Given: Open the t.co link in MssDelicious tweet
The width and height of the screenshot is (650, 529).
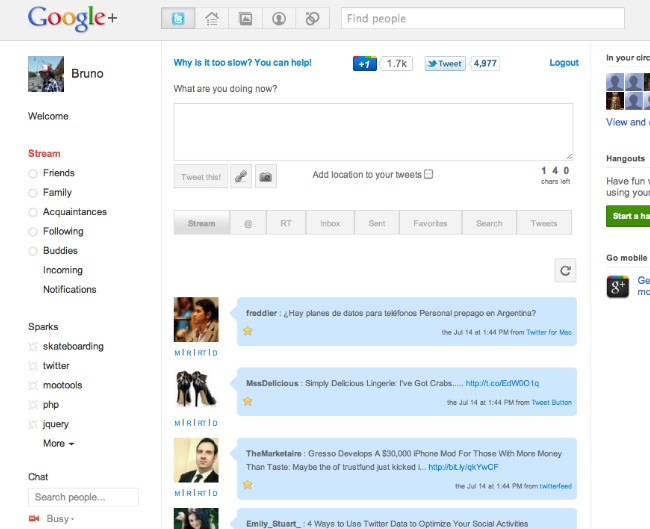Looking at the screenshot, I should tap(502, 383).
